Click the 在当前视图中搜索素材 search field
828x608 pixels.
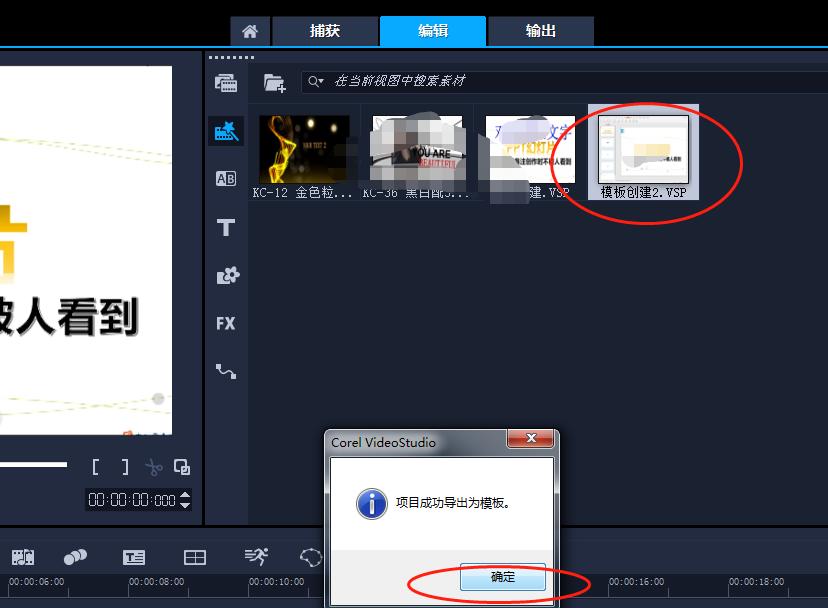coord(564,81)
